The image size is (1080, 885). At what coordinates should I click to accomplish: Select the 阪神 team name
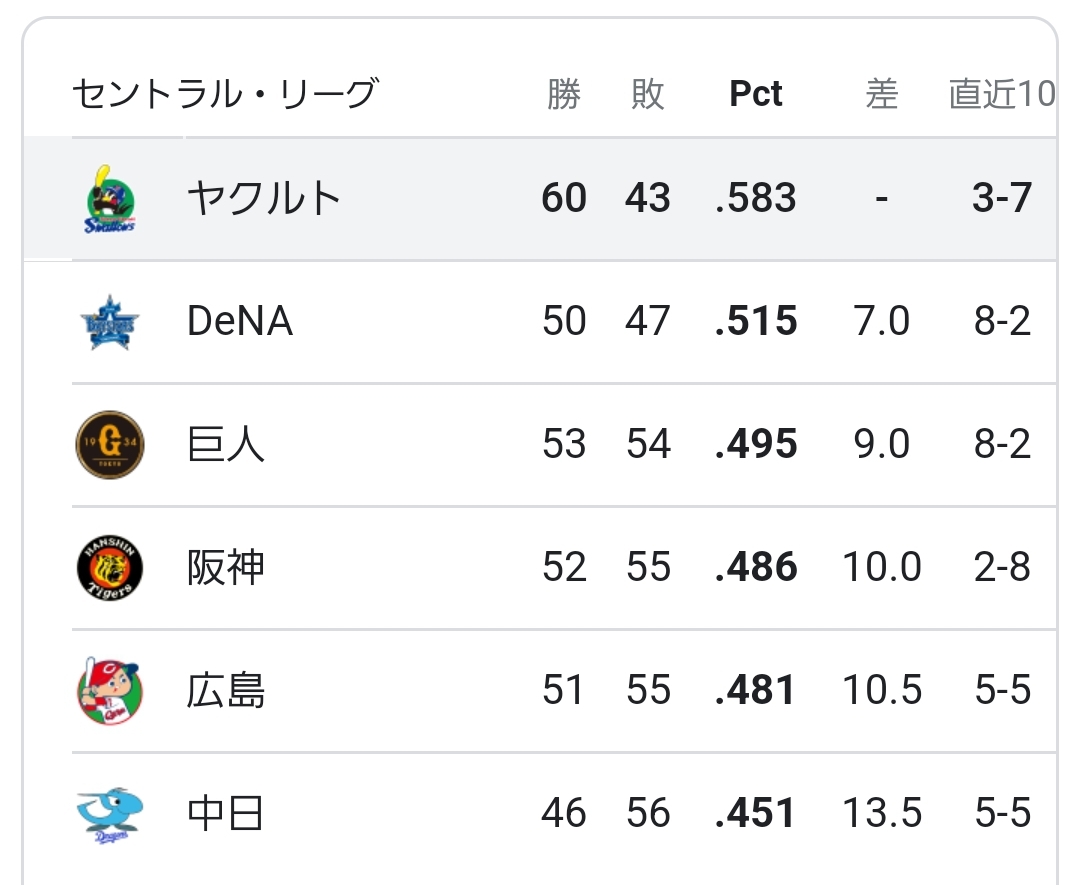[x=226, y=568]
